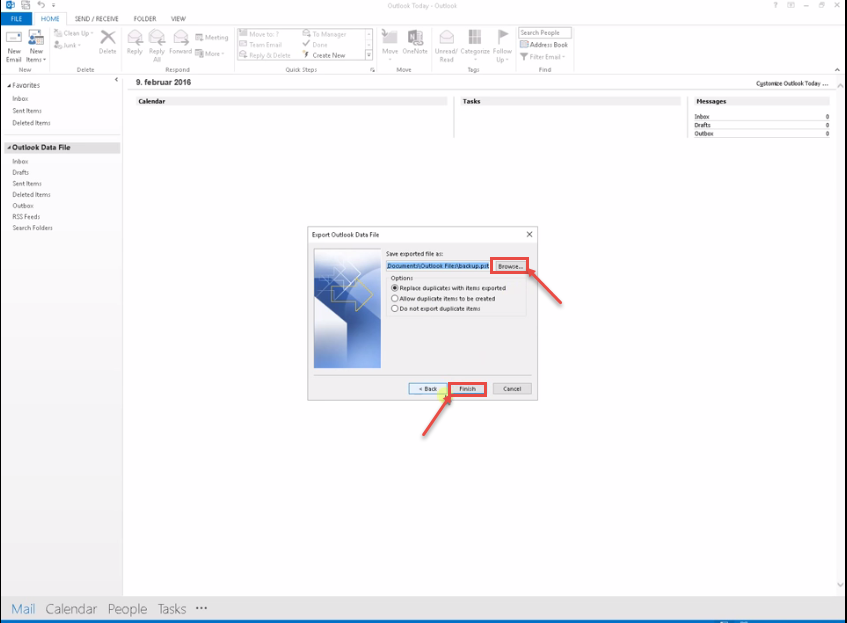Expand the Quick Steps gallery arrow
Viewport: 847px width, 623px height.
[369, 55]
